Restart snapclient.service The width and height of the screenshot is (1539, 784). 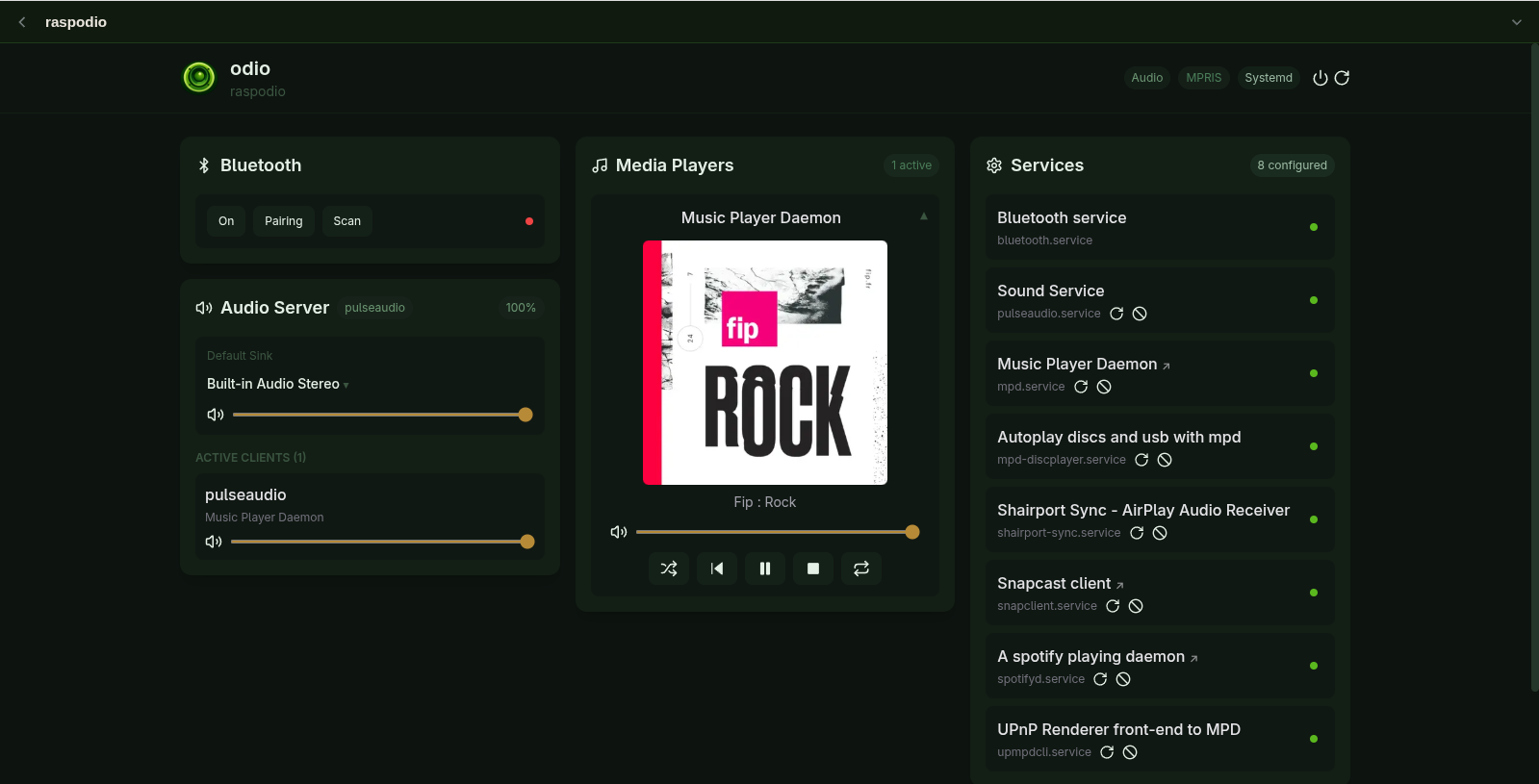1113,606
